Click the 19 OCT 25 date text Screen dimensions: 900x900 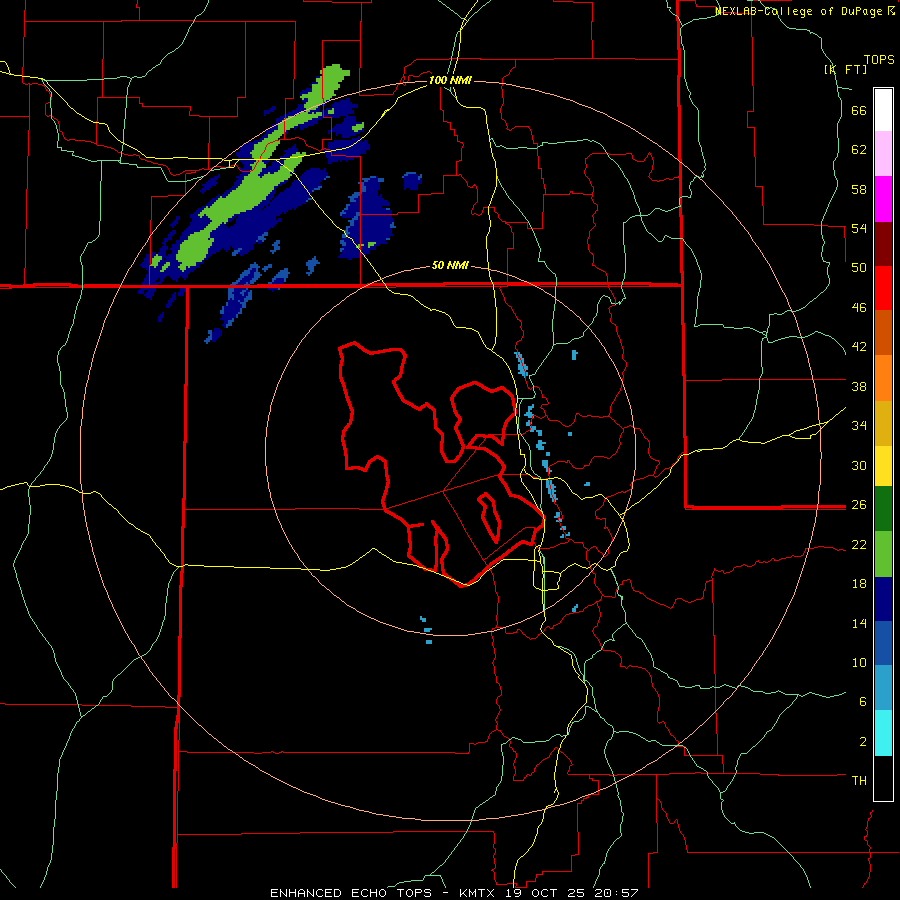[547, 893]
